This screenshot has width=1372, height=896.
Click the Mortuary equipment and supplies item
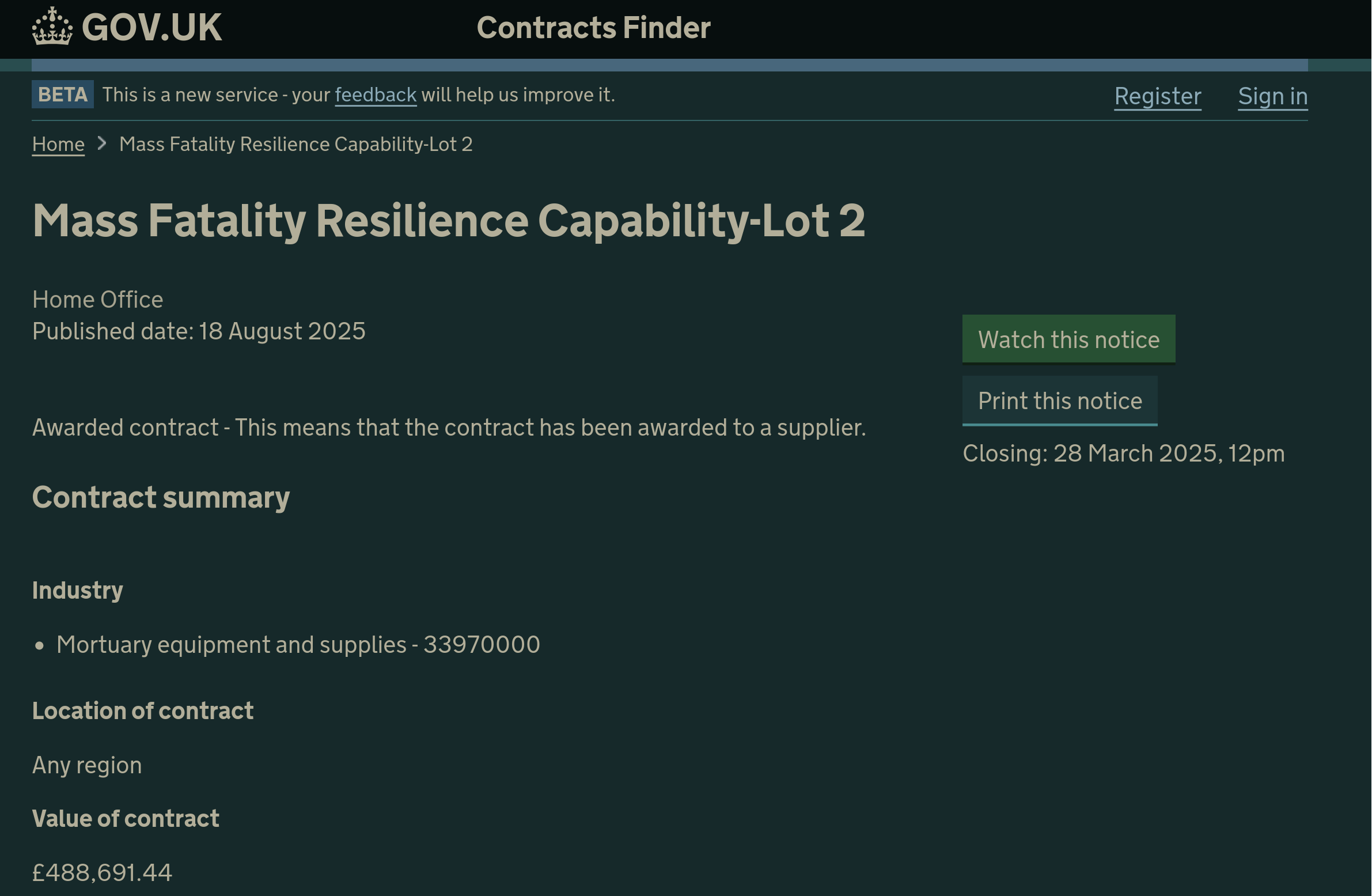coord(298,645)
